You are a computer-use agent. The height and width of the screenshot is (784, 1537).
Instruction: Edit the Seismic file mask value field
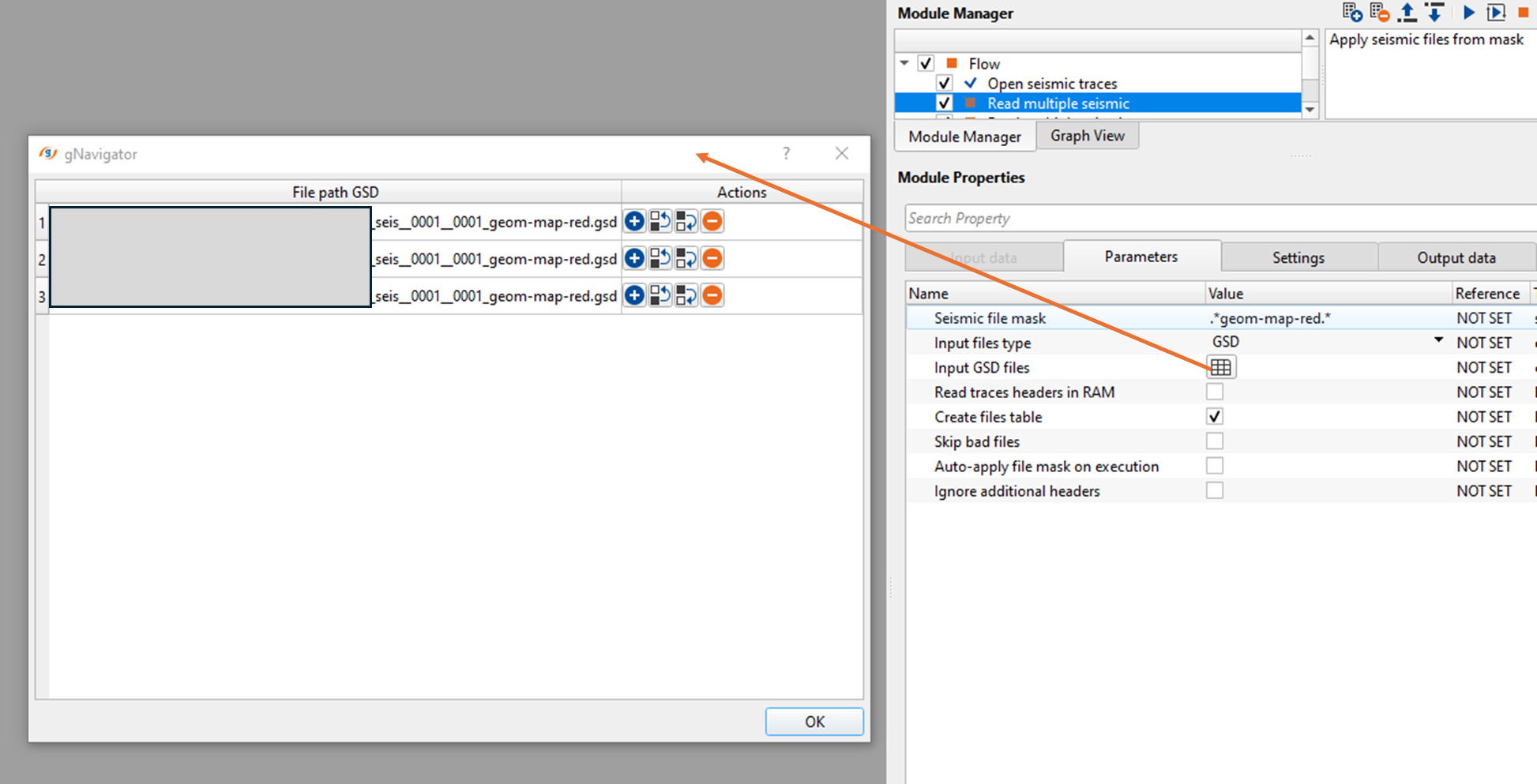[1328, 318]
